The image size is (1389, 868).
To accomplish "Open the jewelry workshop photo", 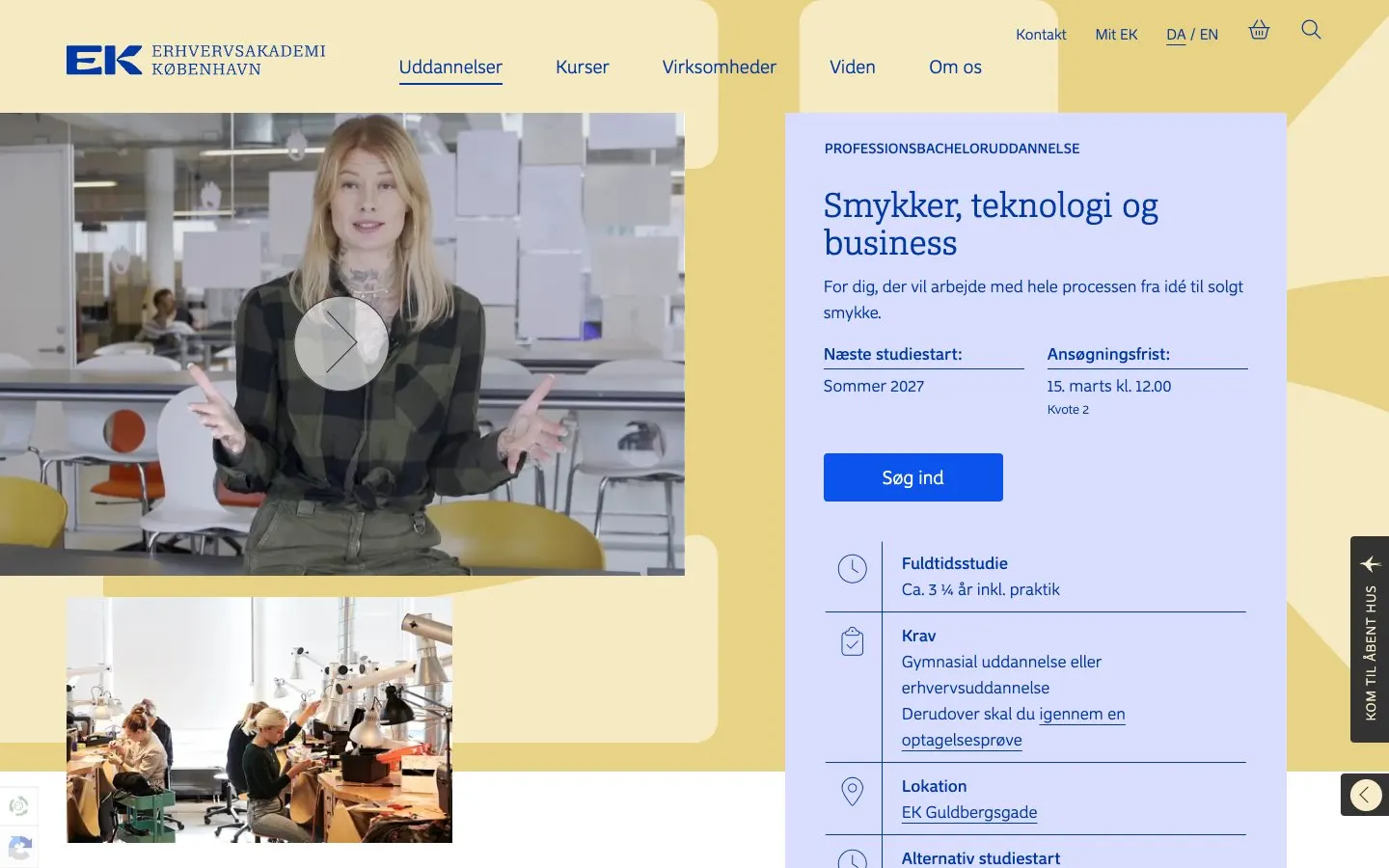I will (259, 719).
